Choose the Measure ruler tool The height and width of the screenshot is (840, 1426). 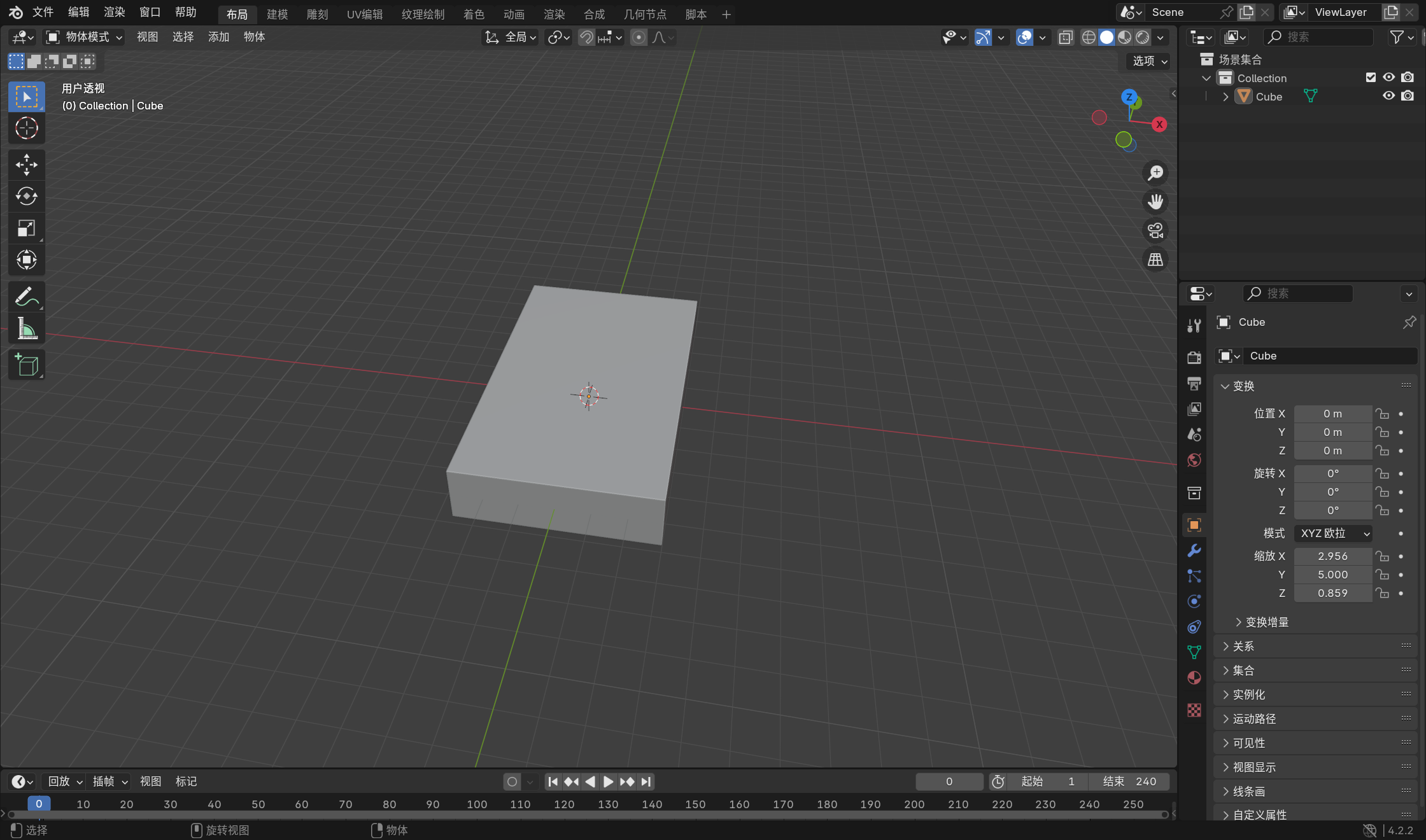click(x=26, y=328)
